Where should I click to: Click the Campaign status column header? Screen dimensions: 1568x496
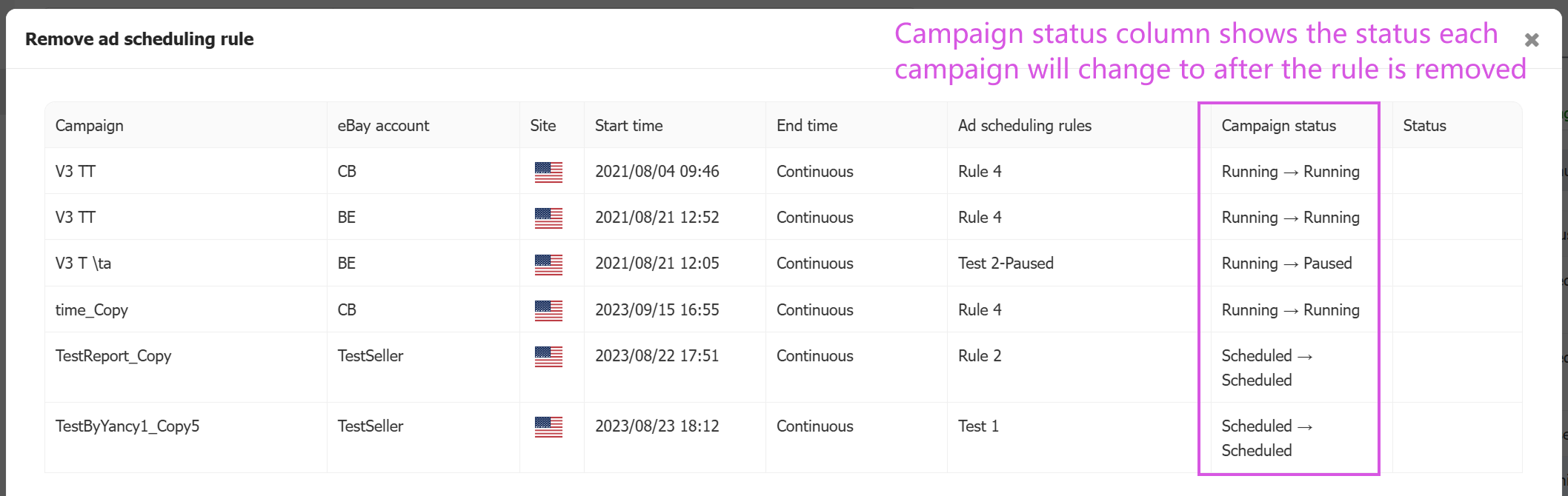coord(1278,126)
